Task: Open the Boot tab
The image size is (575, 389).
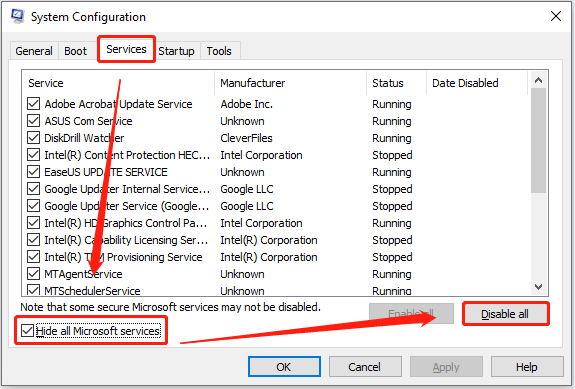Action: (x=76, y=51)
